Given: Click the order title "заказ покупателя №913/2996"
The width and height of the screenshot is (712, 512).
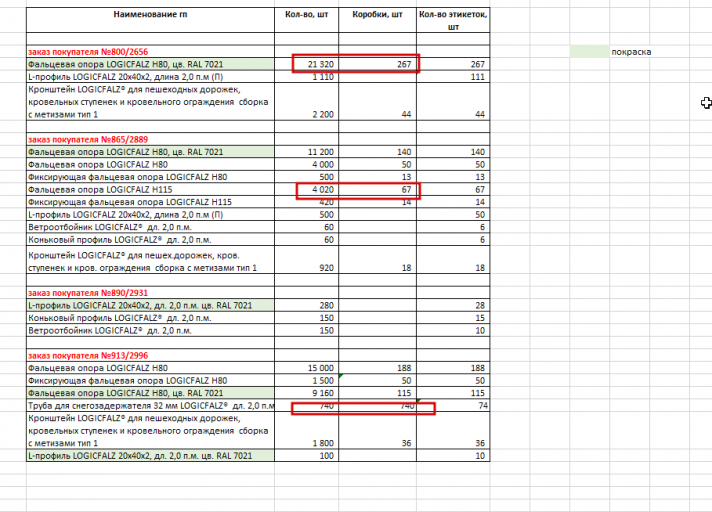Looking at the screenshot, I should pyautogui.click(x=150, y=355).
